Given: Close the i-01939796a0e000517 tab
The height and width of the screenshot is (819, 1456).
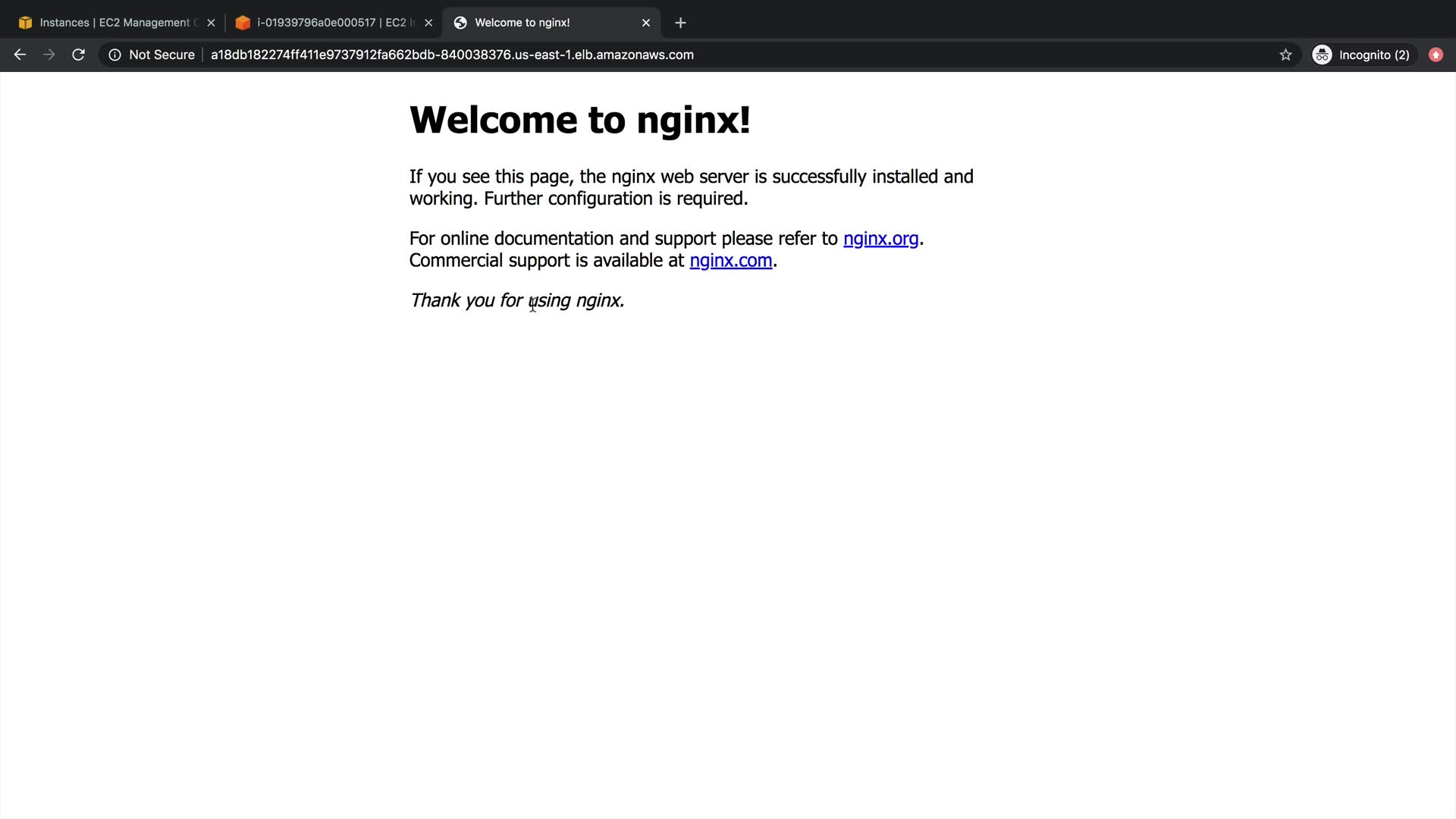Looking at the screenshot, I should [428, 23].
